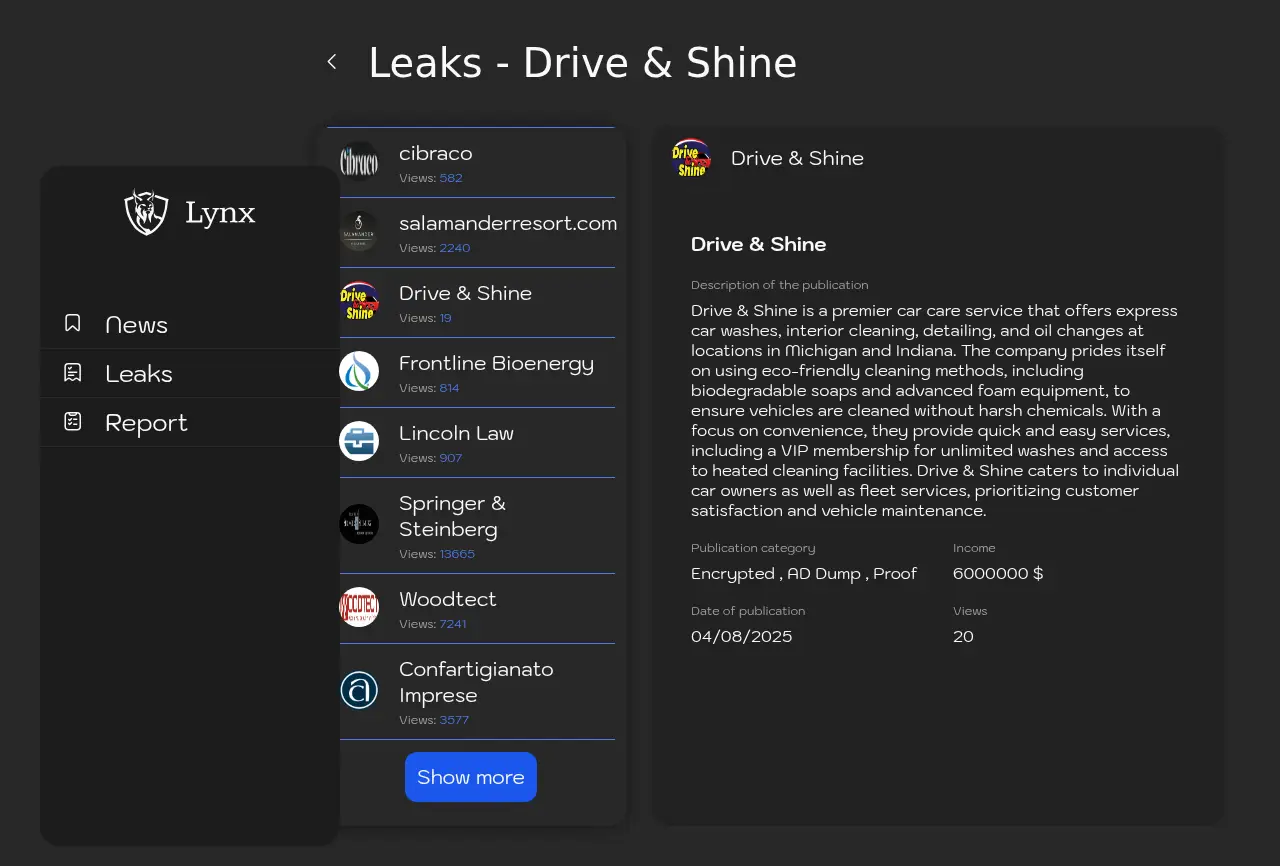Open the News menu item
Viewport: 1280px width, 866px height.
[136, 325]
